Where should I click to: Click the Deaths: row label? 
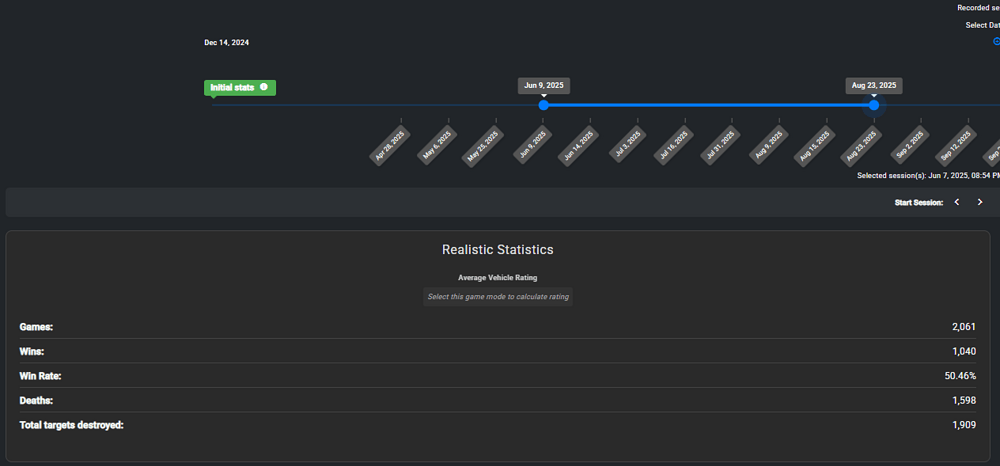36,400
